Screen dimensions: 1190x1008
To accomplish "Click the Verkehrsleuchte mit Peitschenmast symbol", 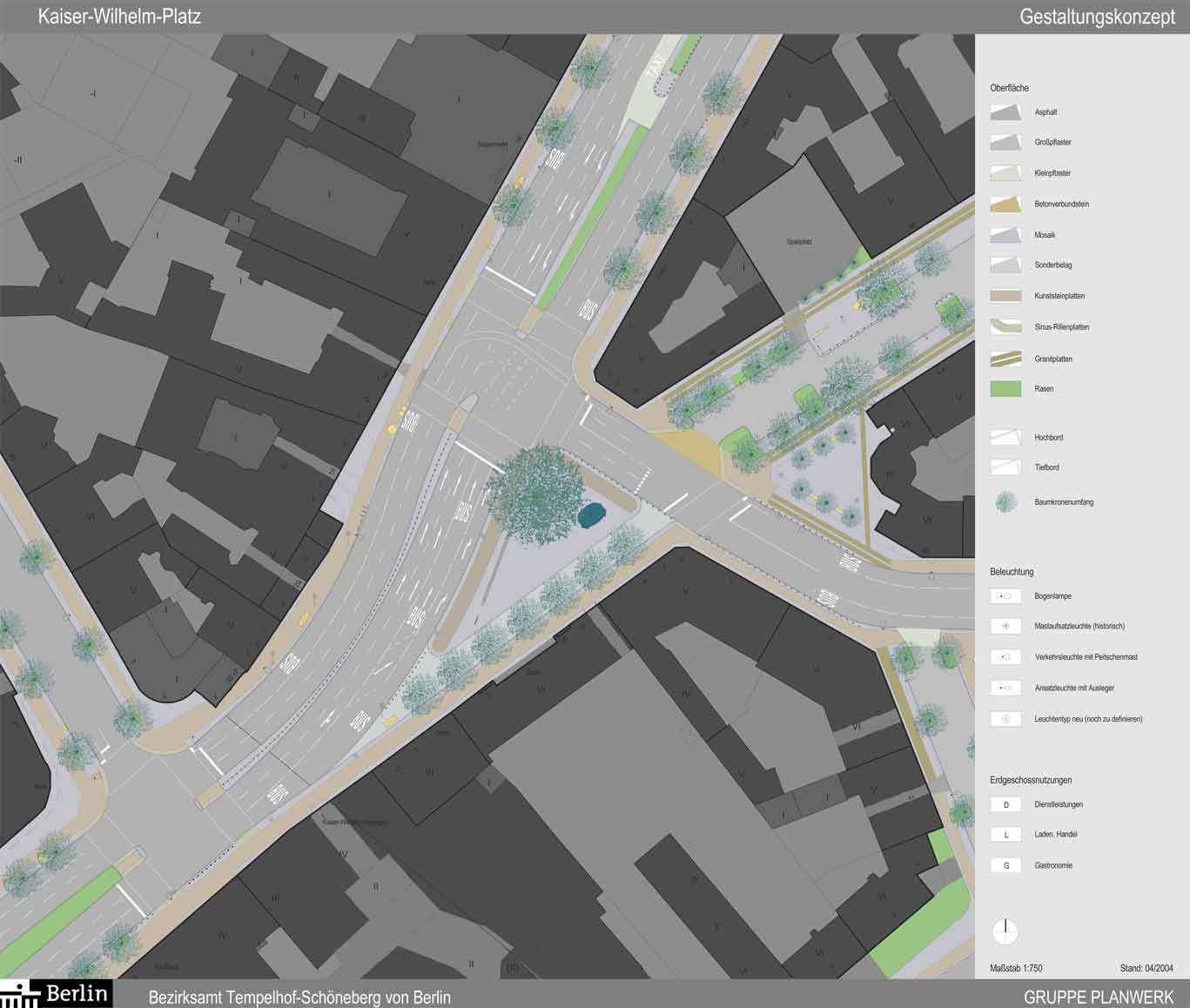I will click(1005, 657).
